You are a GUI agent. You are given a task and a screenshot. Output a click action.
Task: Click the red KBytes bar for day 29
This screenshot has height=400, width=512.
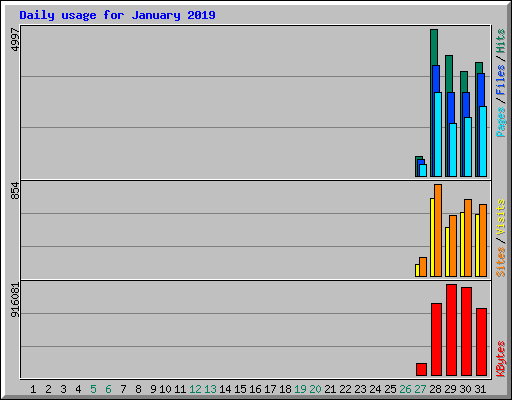click(451, 330)
